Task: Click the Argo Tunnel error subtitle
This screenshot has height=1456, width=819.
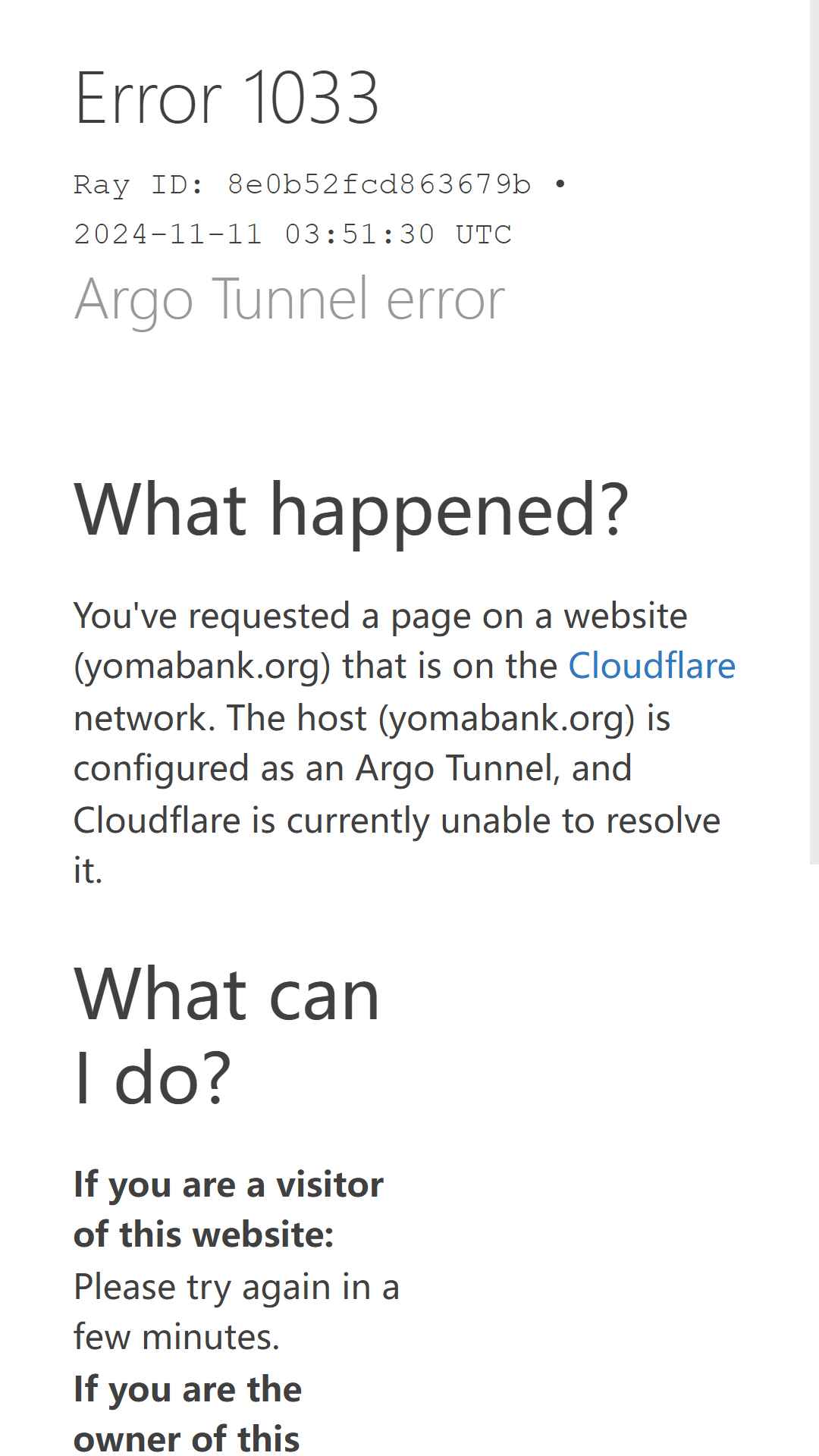Action: pos(289,300)
